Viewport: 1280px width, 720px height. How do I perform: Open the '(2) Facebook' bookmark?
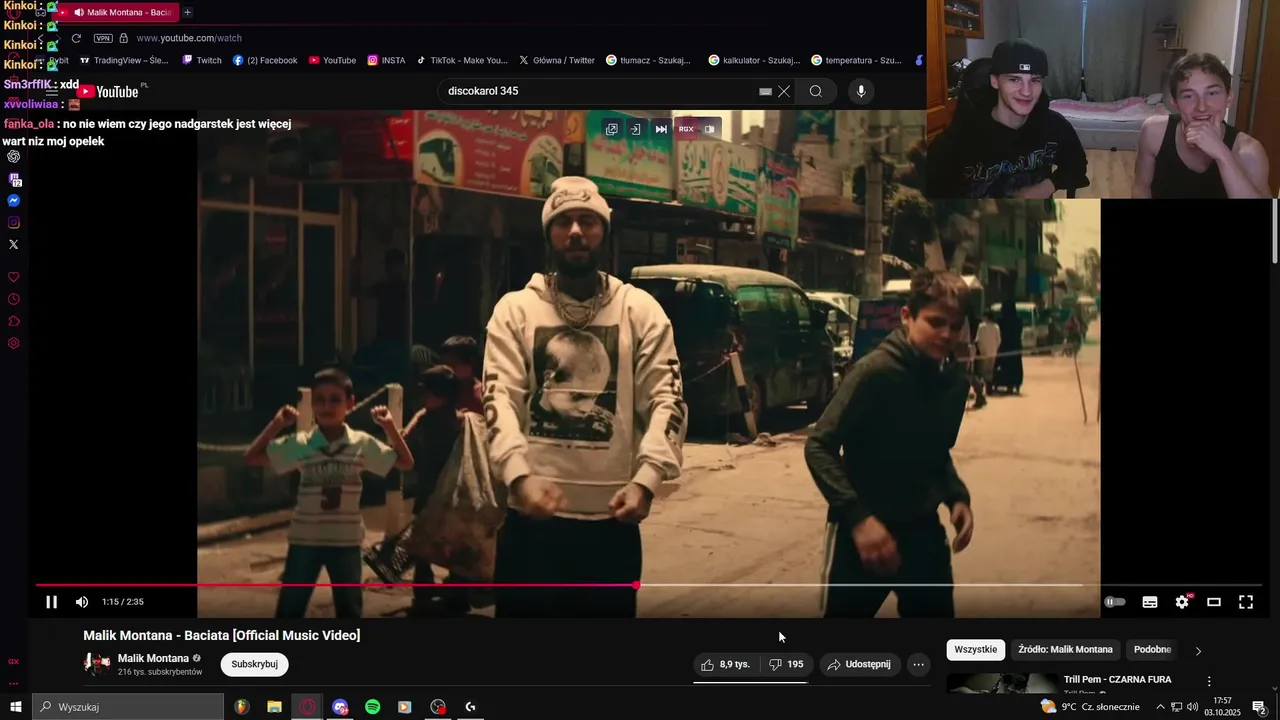265,60
